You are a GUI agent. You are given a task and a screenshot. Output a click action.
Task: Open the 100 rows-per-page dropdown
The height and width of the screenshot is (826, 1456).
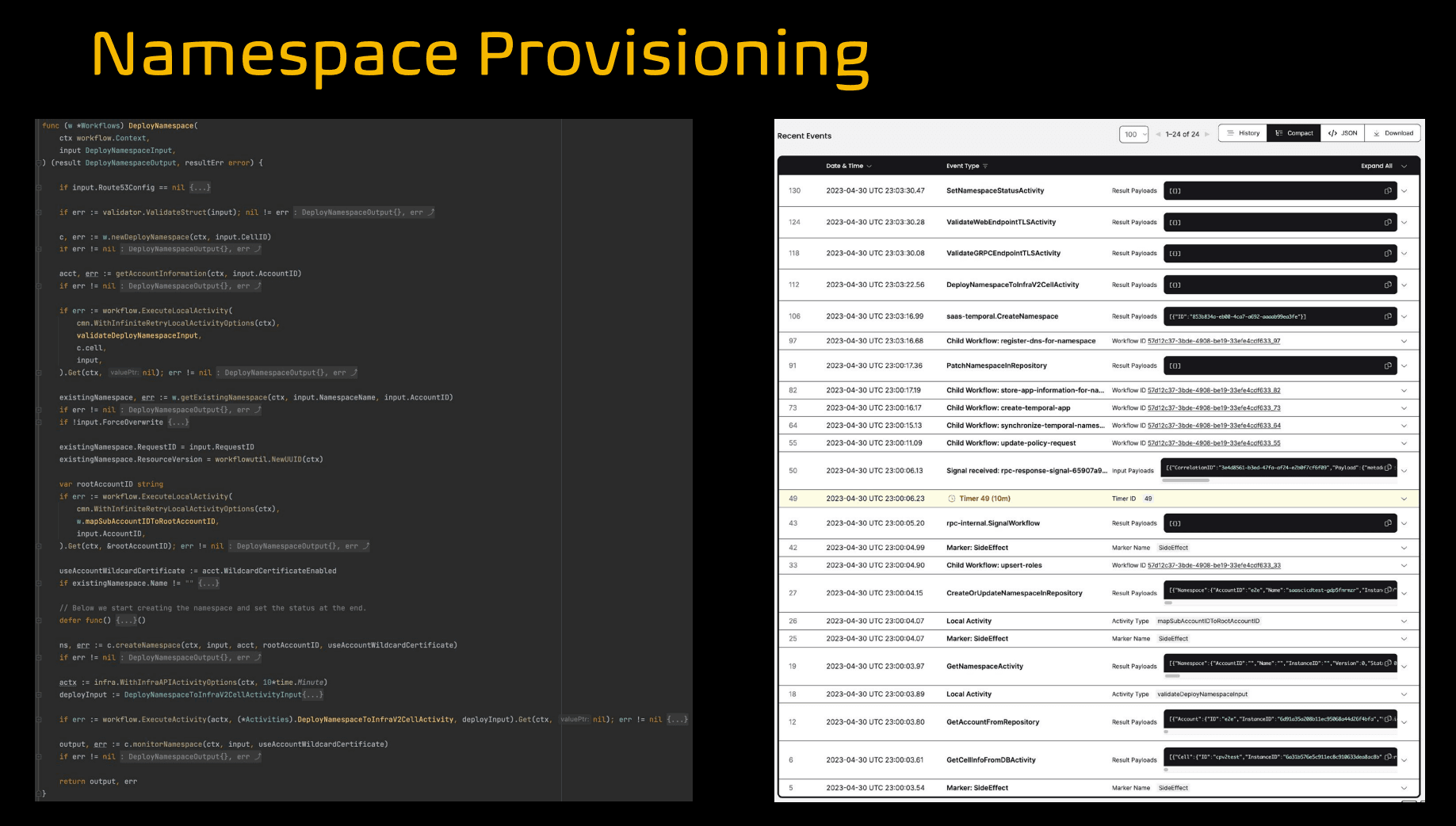click(1134, 134)
